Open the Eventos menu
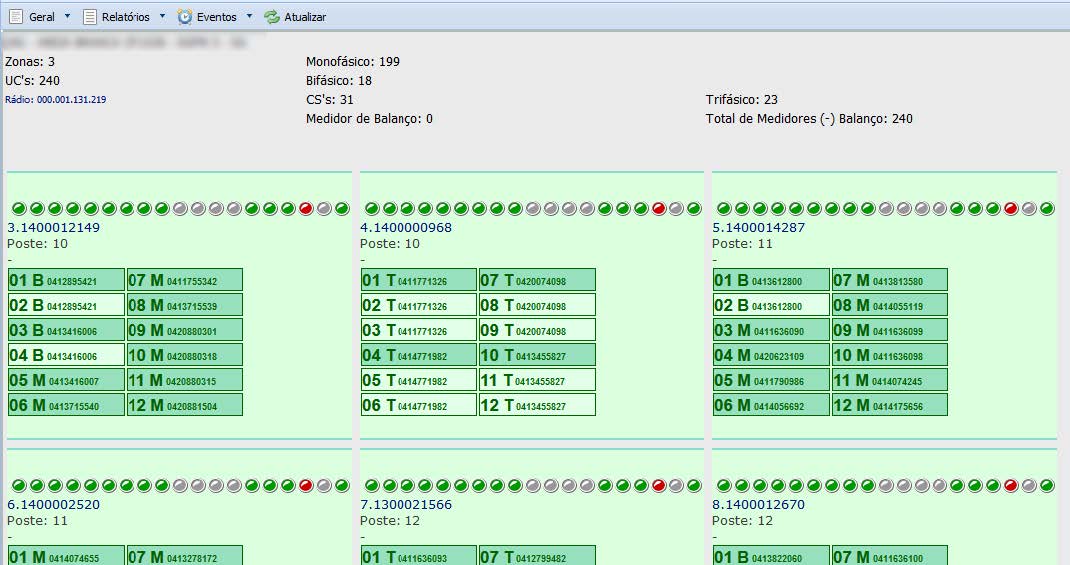 [217, 17]
